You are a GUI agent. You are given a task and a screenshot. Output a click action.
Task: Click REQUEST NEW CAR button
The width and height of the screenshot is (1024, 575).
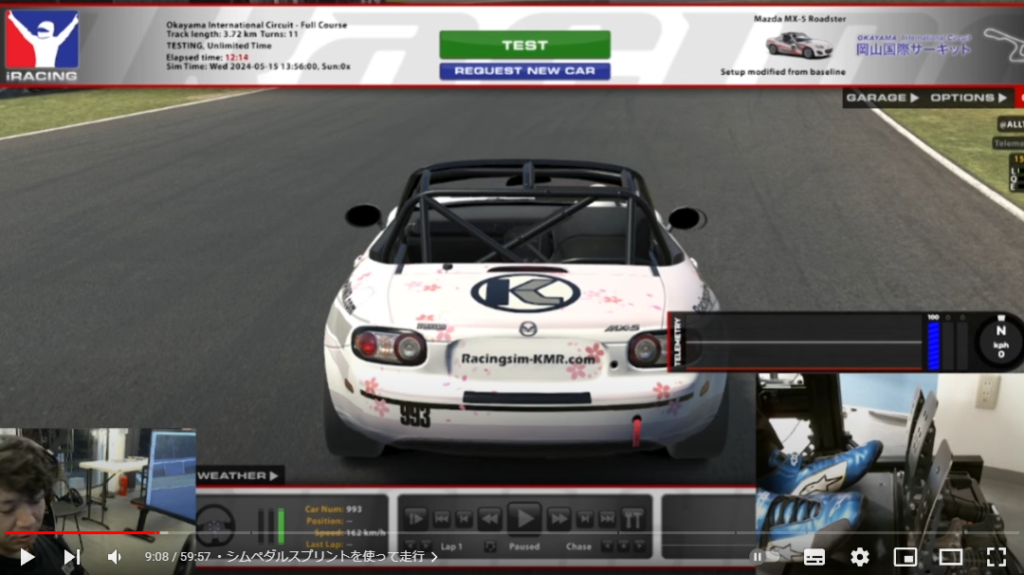coord(524,71)
